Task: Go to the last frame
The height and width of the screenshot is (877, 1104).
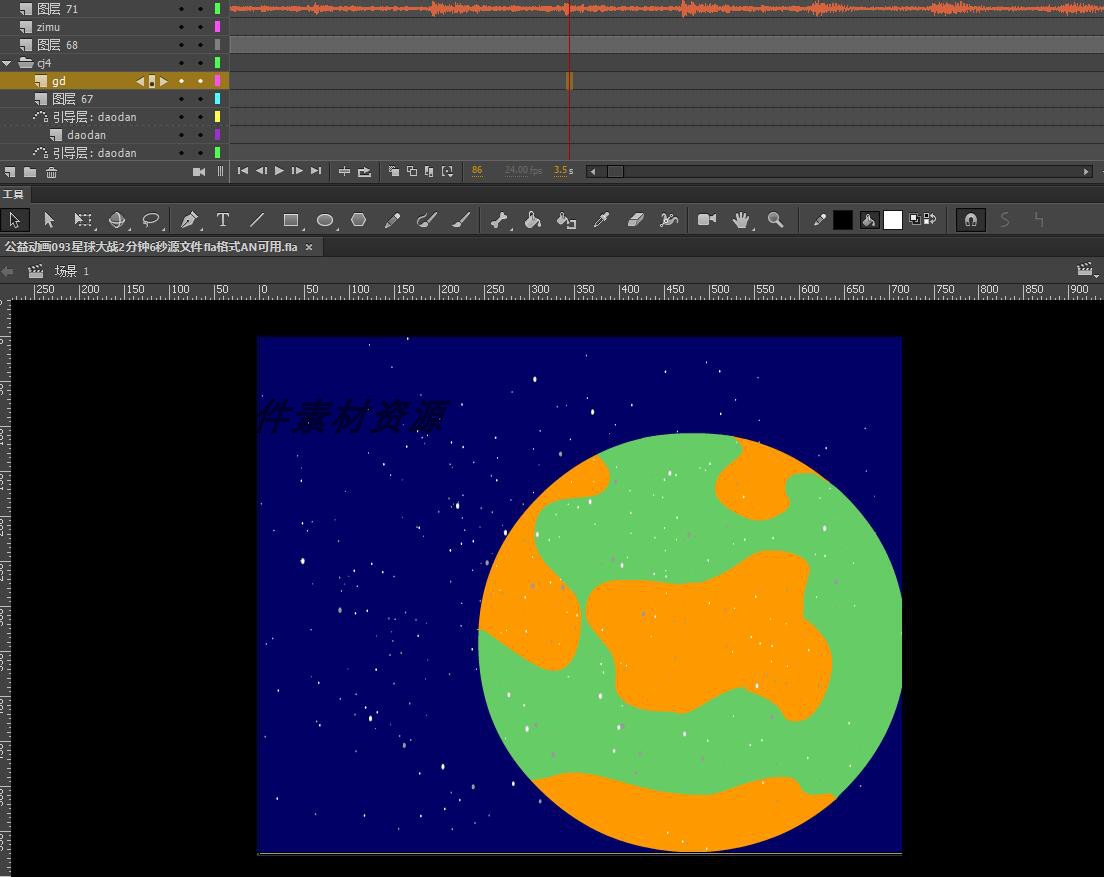Action: (x=316, y=171)
